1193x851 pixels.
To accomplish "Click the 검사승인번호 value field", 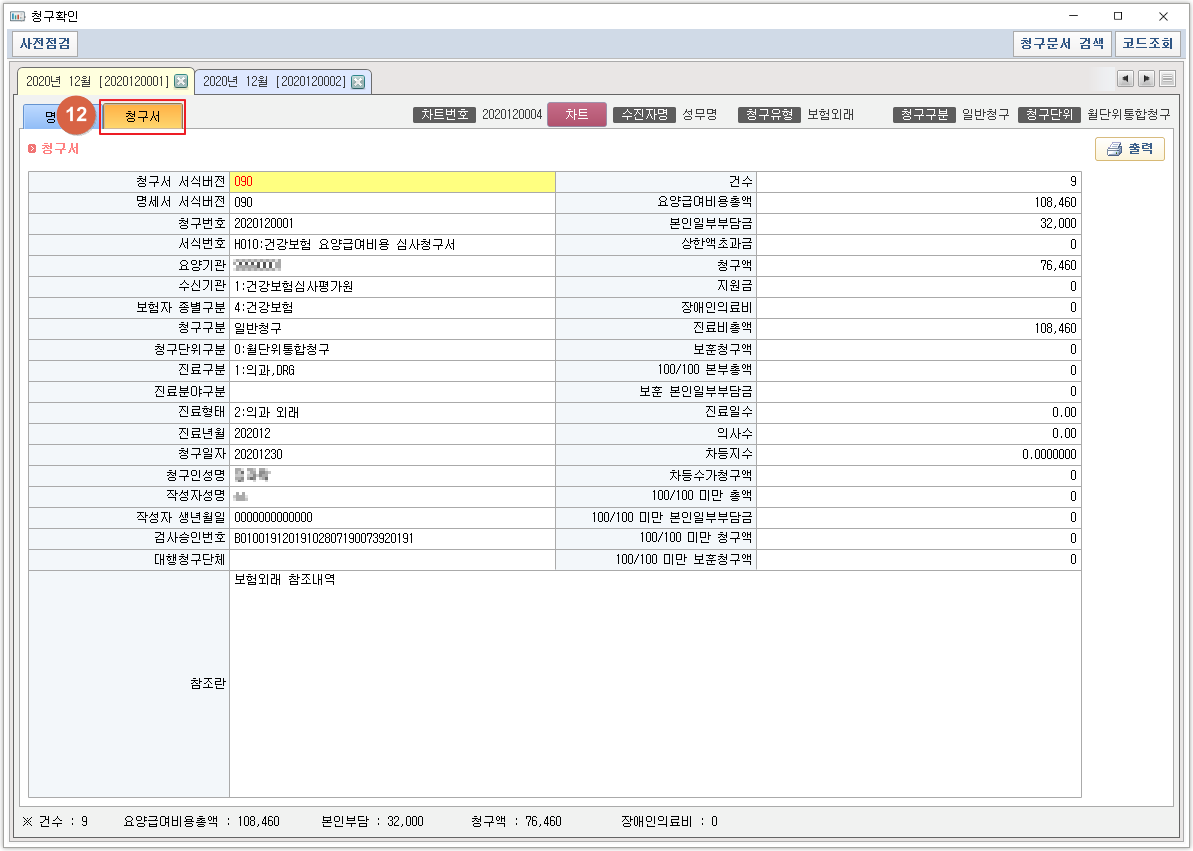I will tap(392, 539).
